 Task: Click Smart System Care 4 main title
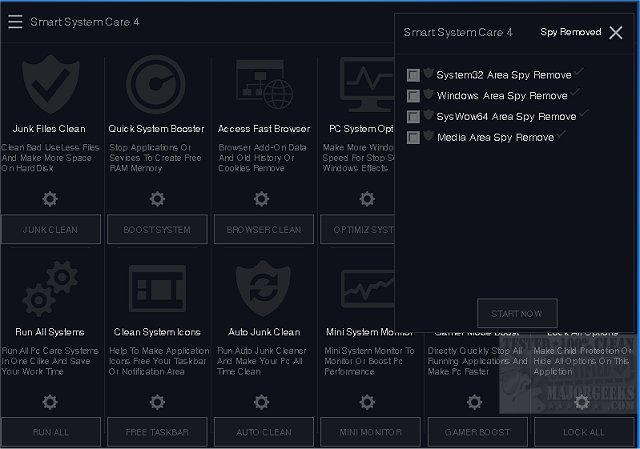(x=85, y=22)
